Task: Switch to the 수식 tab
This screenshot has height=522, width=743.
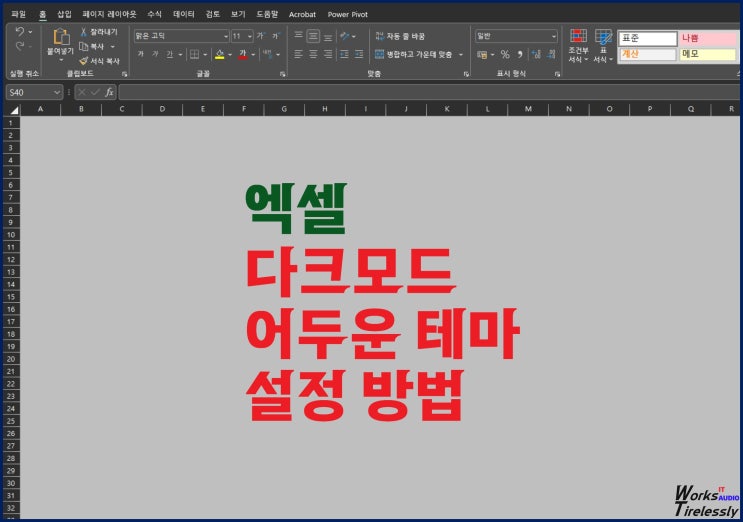Action: point(154,14)
